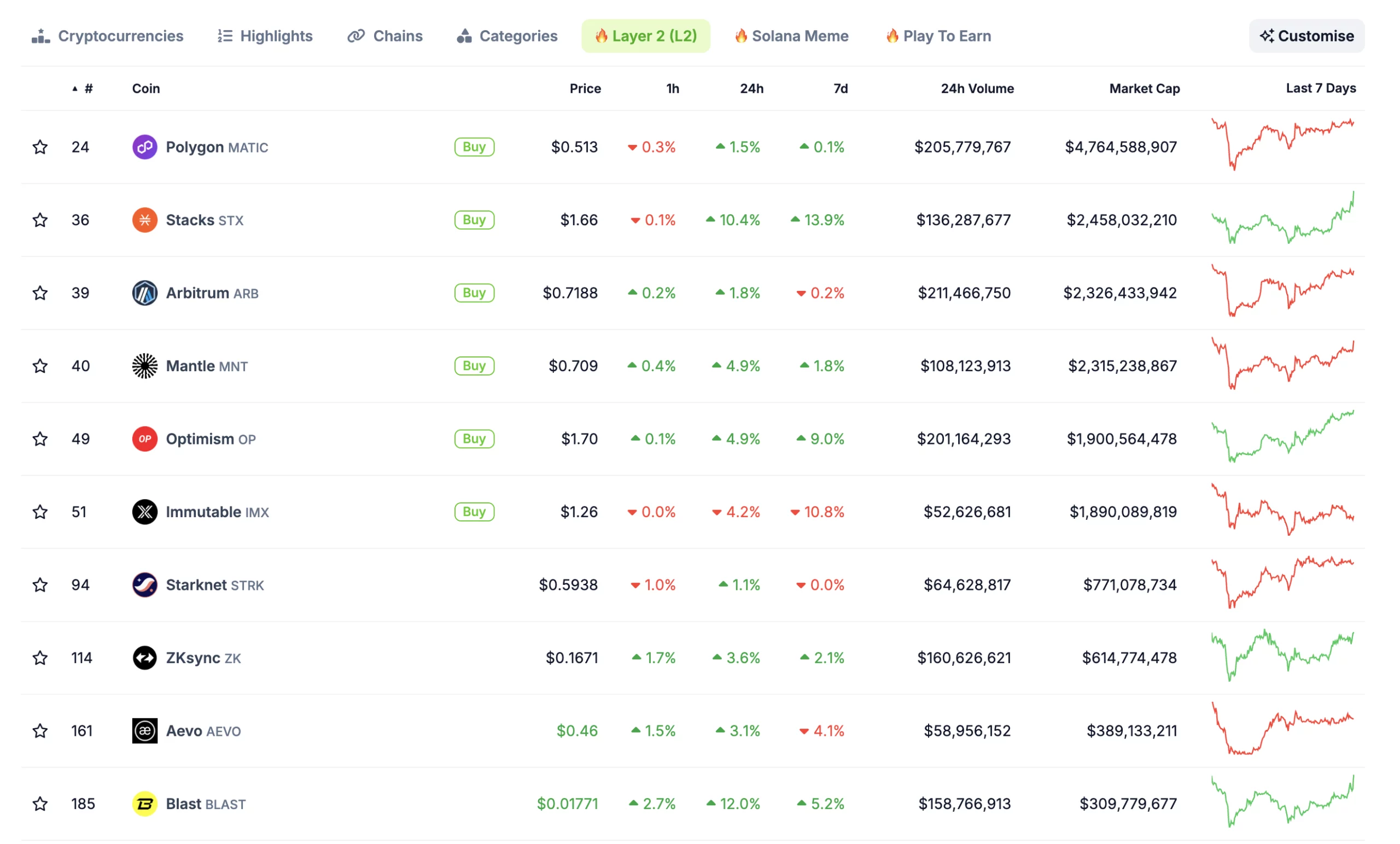Click Stacks' green 7-day sparkline chart
Image resolution: width=1400 pixels, height=844 pixels.
1283,218
